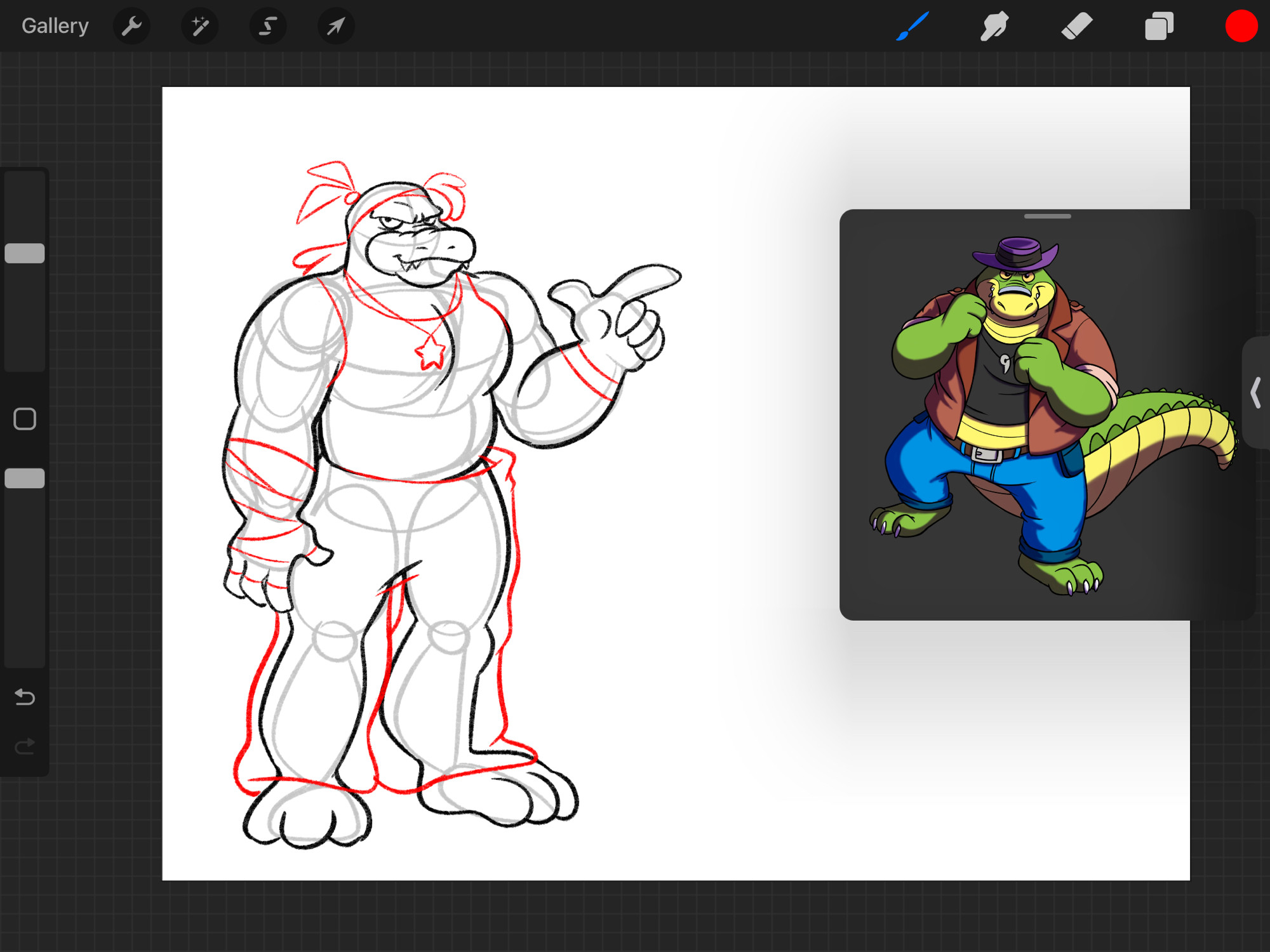1270x952 pixels.
Task: Open the red active color picker
Action: (x=1241, y=26)
